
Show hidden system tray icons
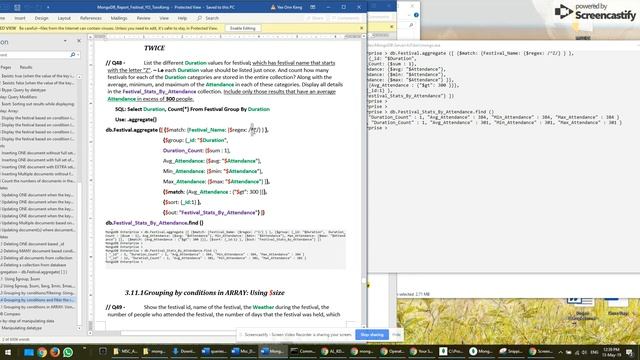(560, 352)
